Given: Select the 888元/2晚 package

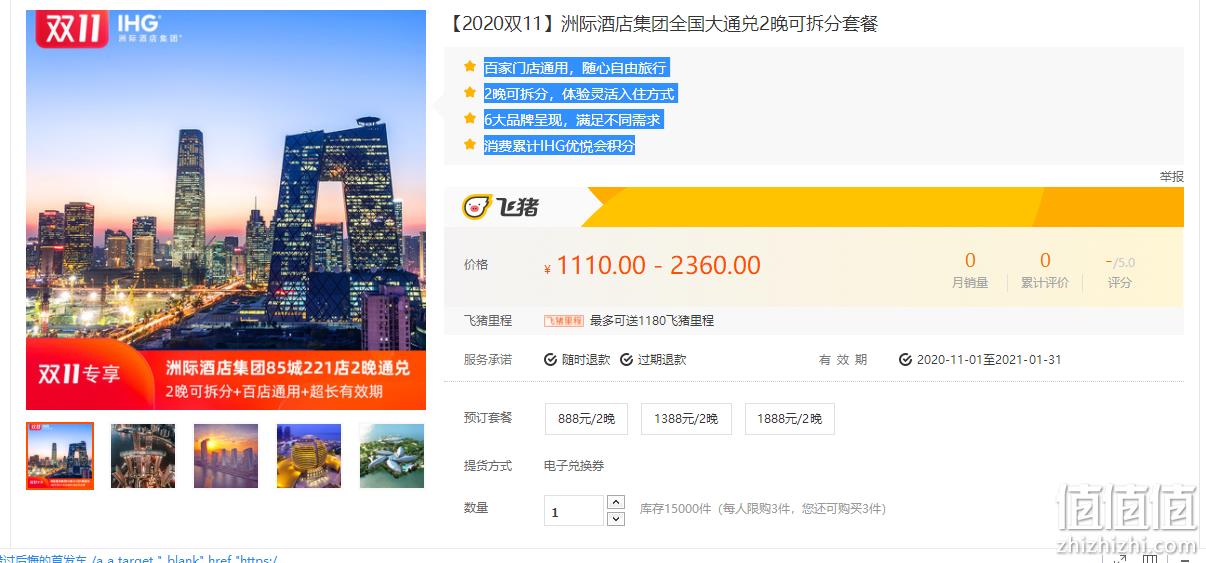Looking at the screenshot, I should (x=586, y=419).
